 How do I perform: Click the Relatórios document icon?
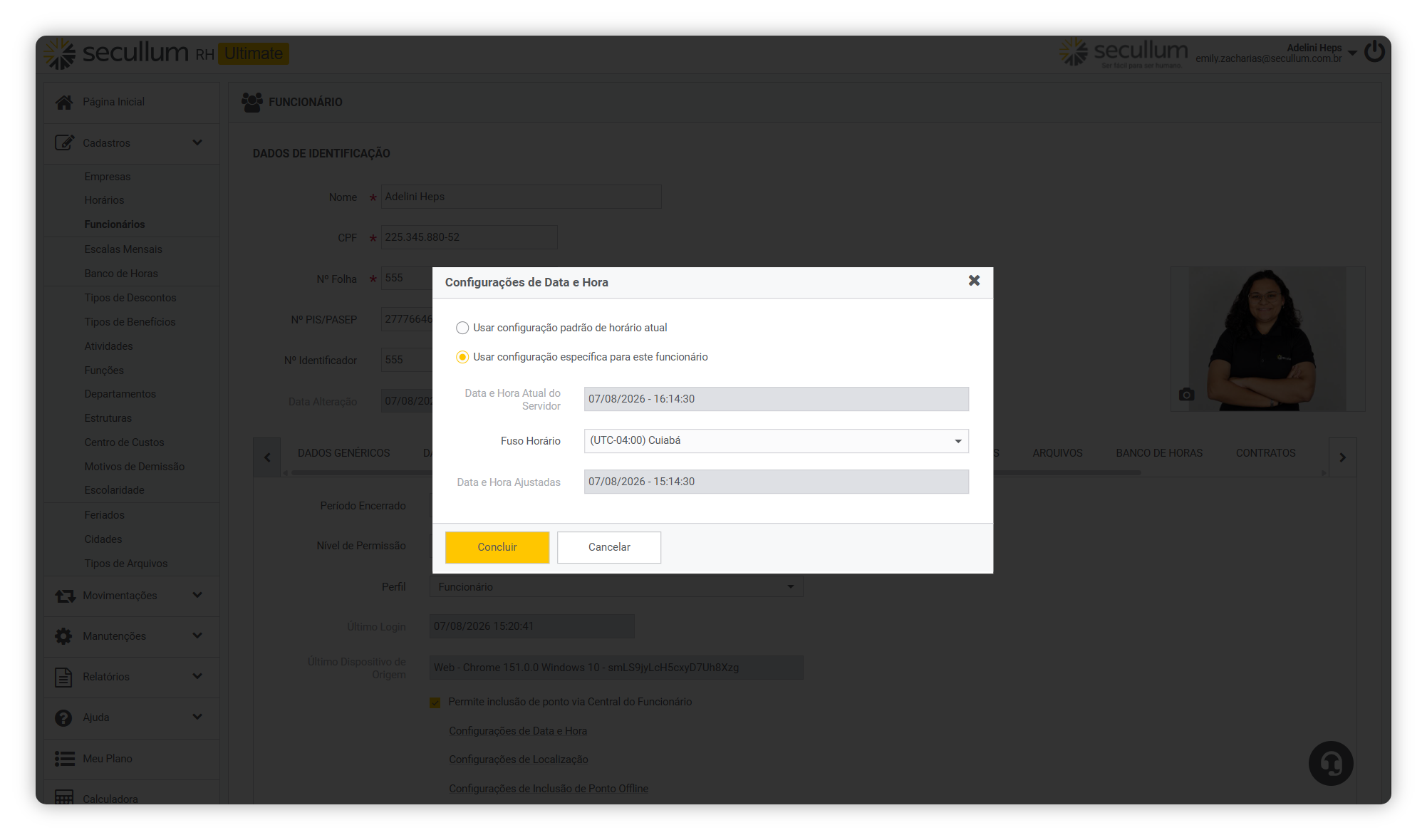pos(63,677)
